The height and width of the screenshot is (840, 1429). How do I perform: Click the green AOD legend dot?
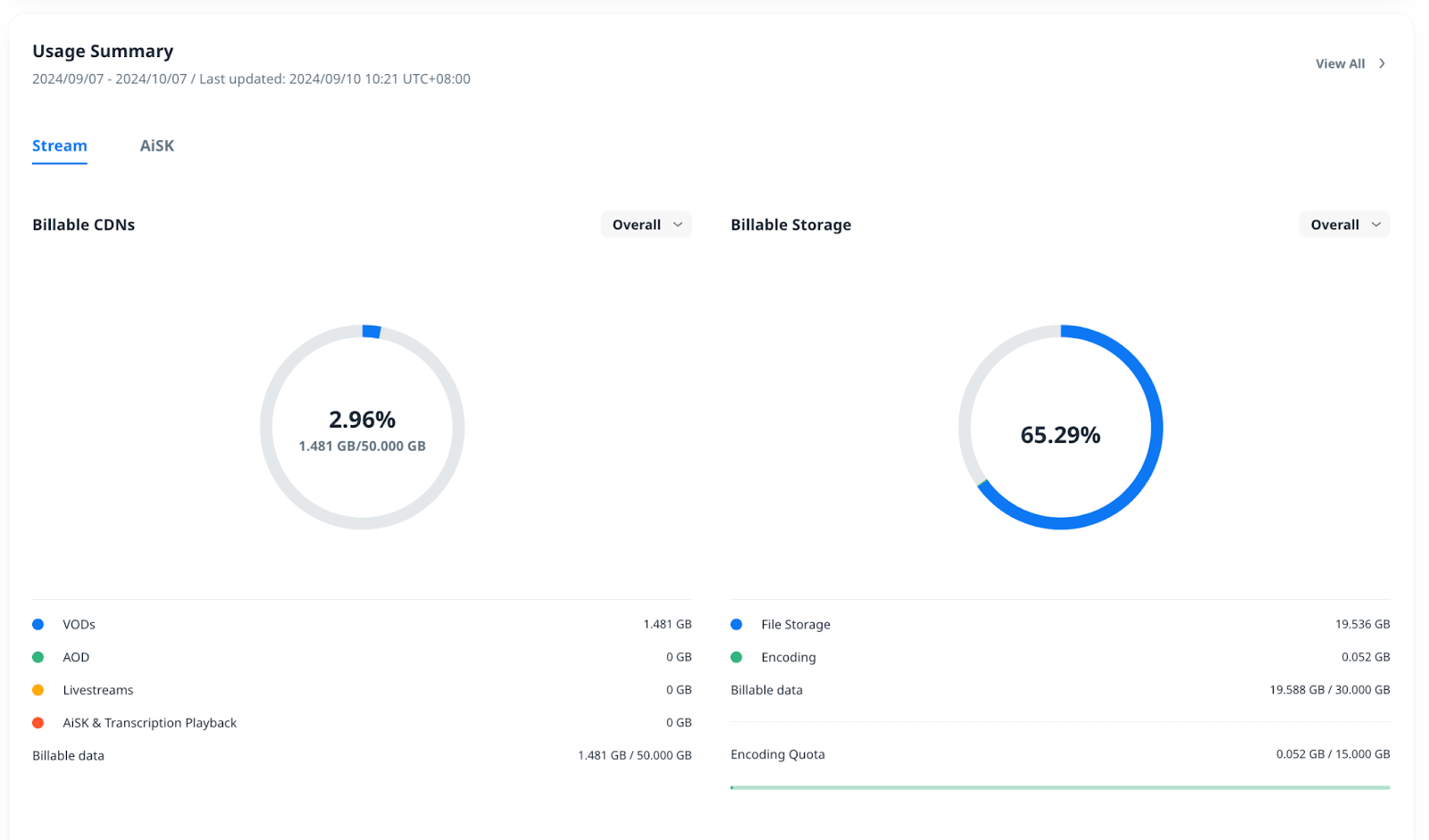[38, 657]
